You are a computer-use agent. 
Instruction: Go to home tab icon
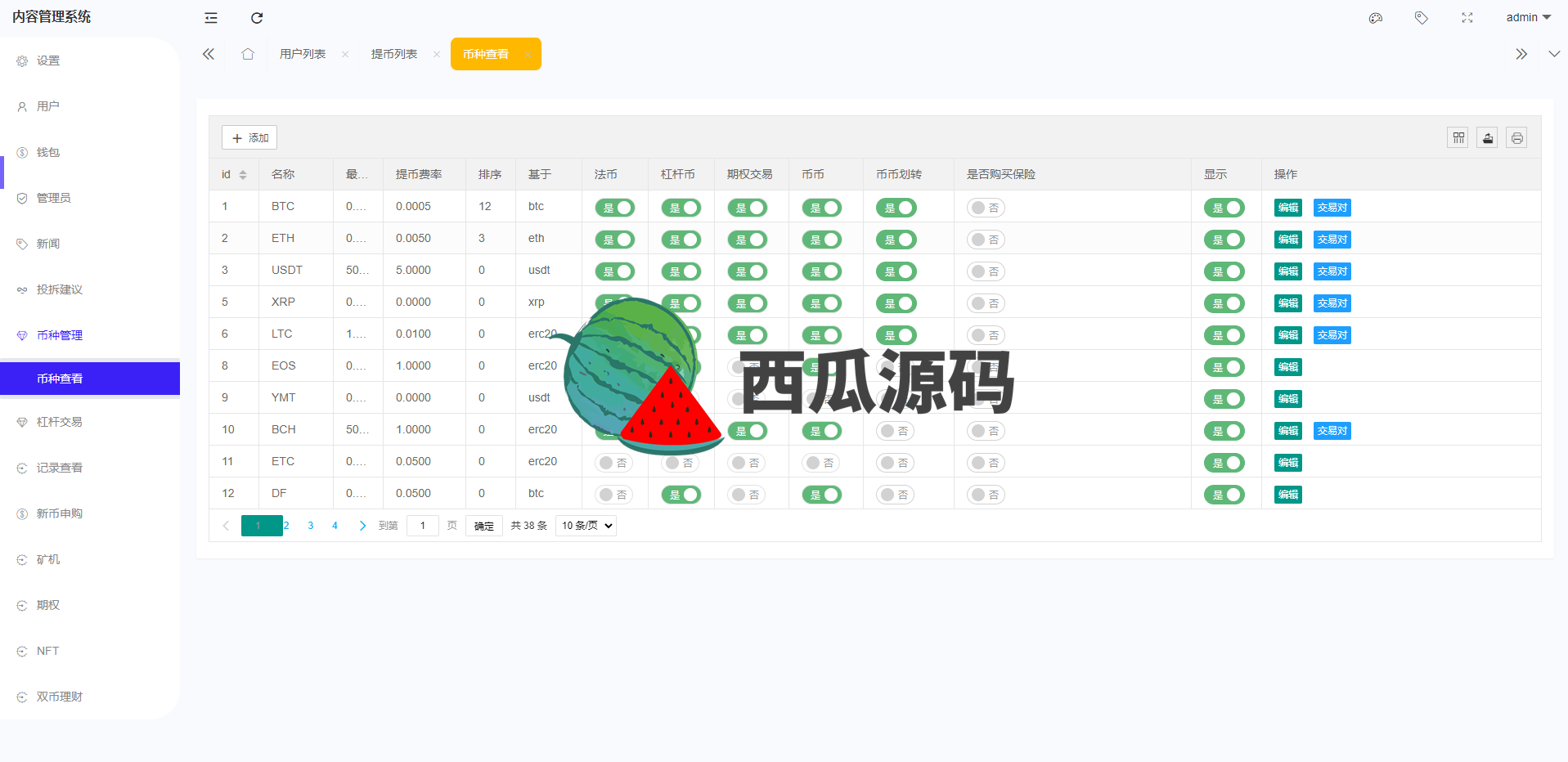tap(248, 54)
